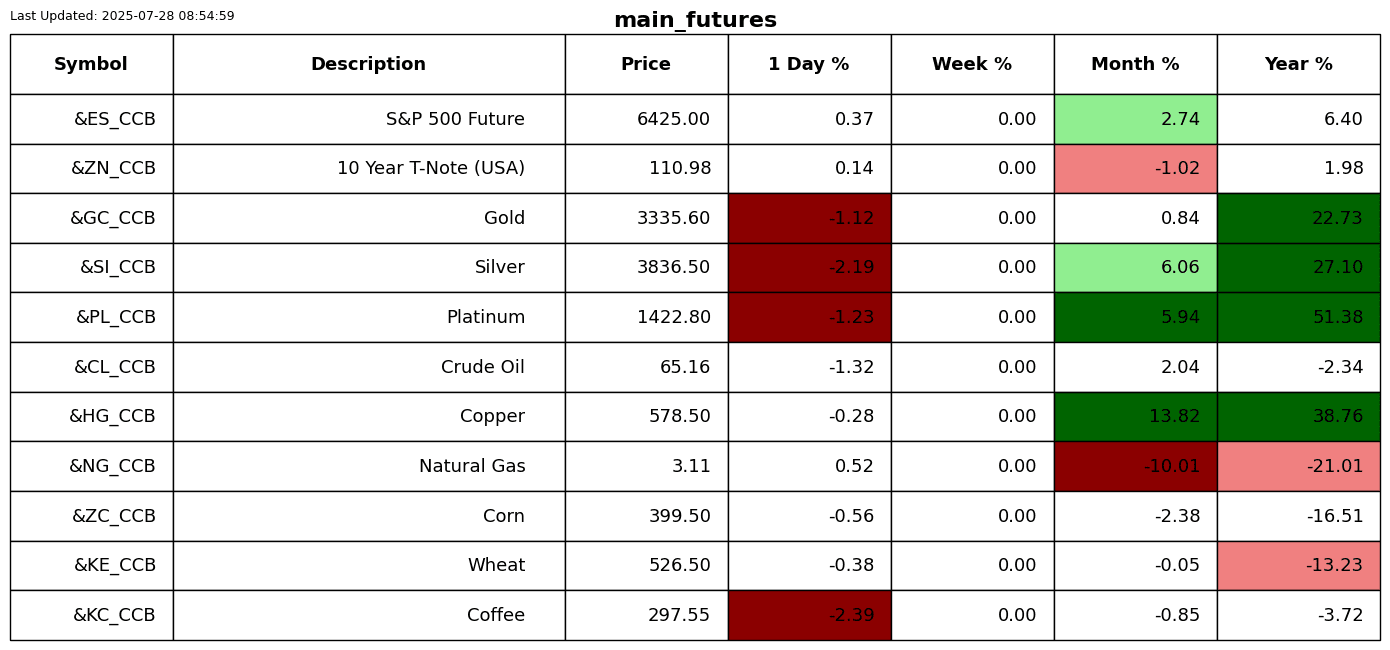Click the Month % column header
This screenshot has width=1390, height=650.
click(x=1135, y=65)
